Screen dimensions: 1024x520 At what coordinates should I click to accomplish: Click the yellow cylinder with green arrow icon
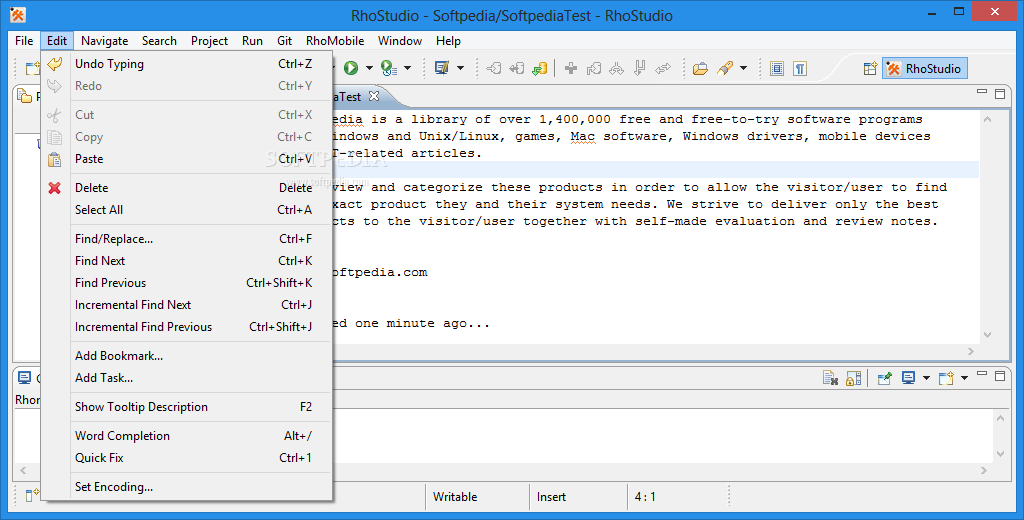pyautogui.click(x=539, y=68)
